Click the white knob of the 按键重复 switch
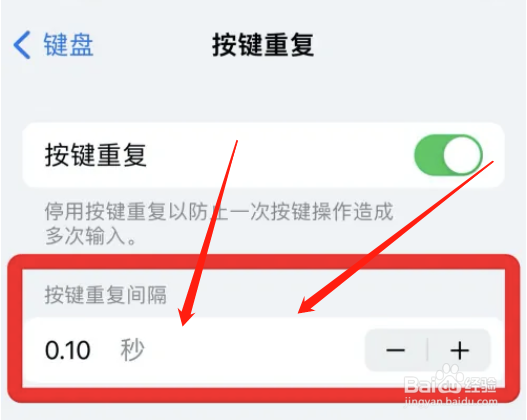 point(462,155)
